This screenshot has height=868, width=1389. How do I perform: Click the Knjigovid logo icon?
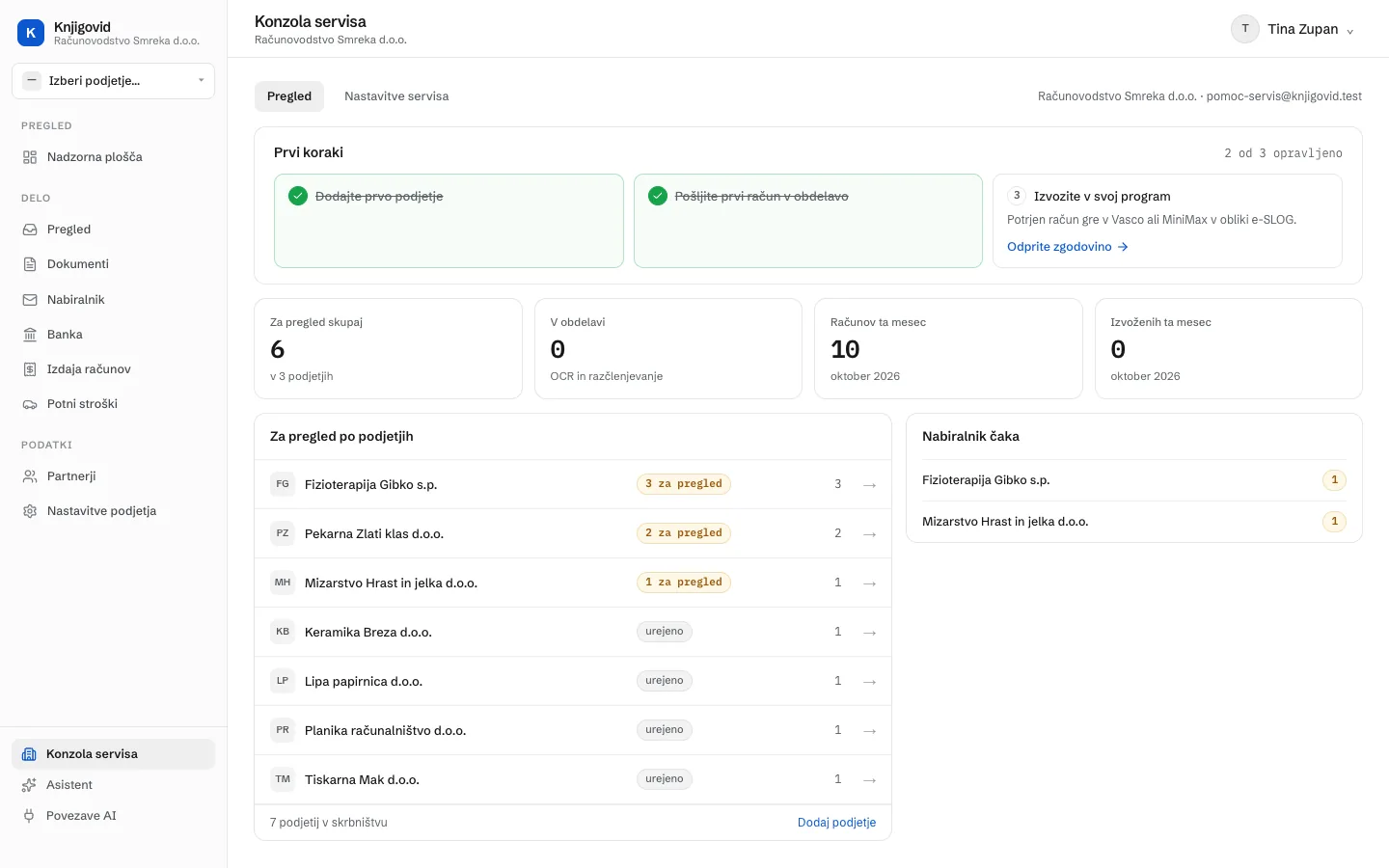pos(31,33)
